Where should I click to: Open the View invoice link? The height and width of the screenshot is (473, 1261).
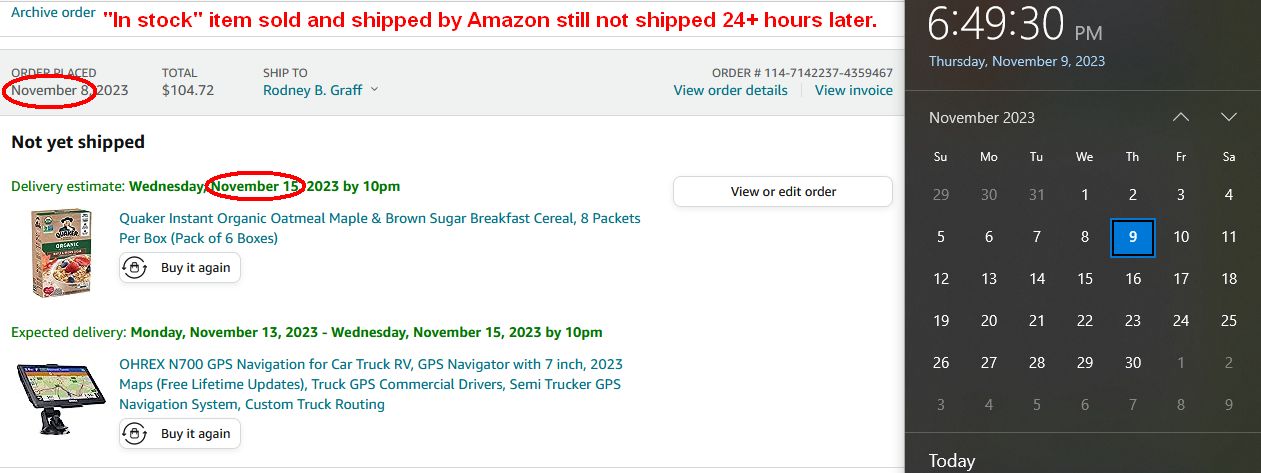(x=853, y=90)
